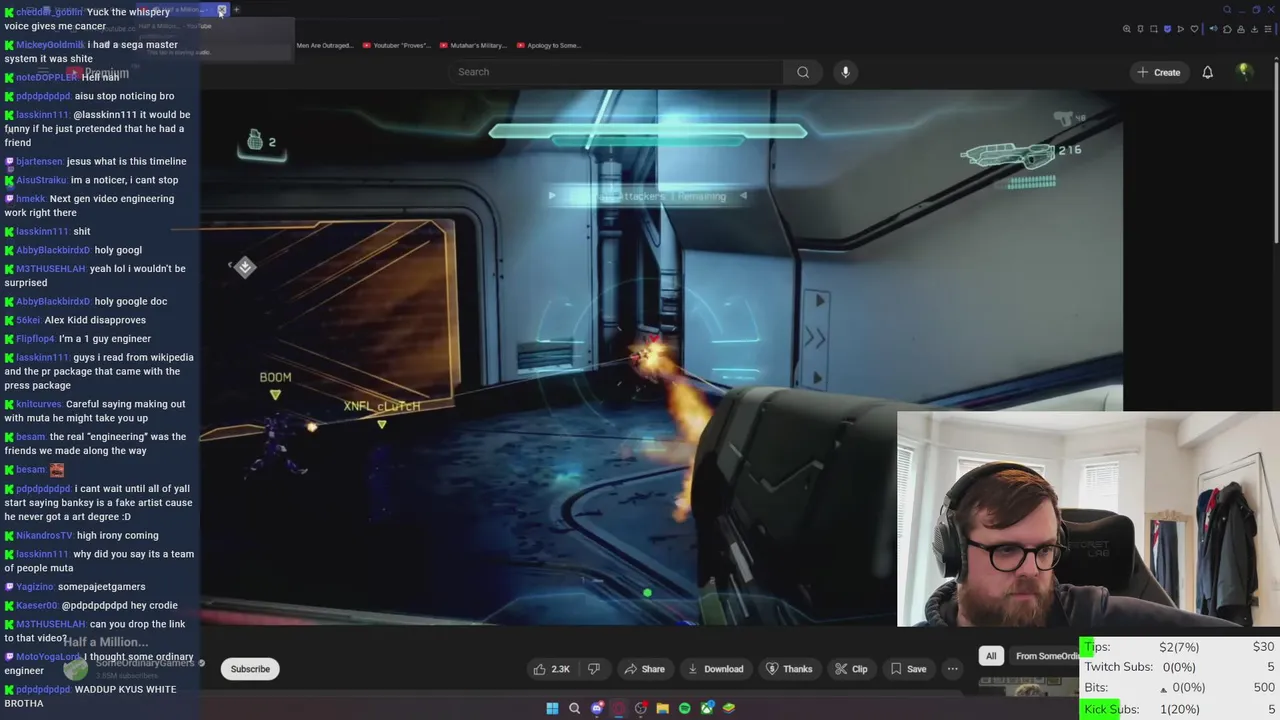Click chat username noteDOPPLER
The height and width of the screenshot is (720, 1280).
46,77
